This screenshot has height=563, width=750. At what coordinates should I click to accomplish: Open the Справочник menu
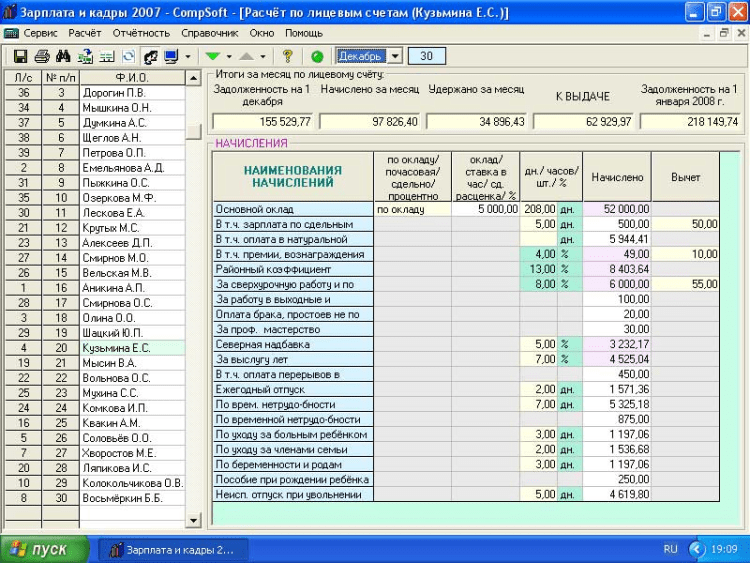(210, 33)
